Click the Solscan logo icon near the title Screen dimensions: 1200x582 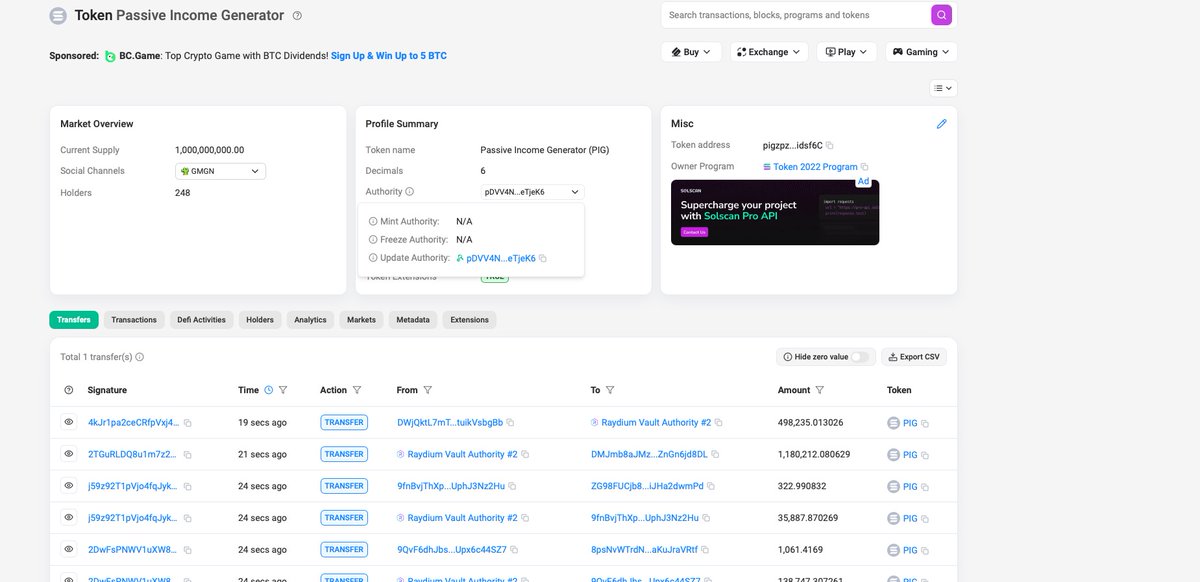point(58,16)
